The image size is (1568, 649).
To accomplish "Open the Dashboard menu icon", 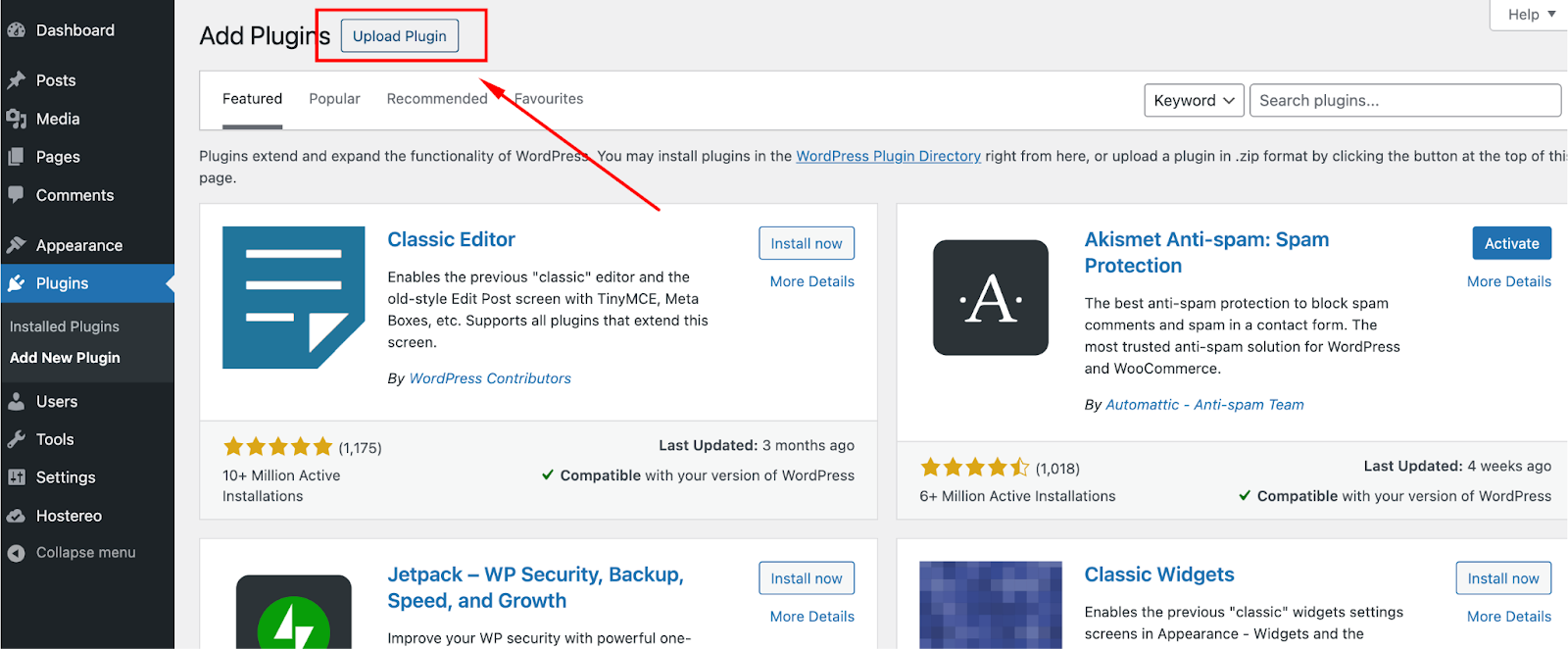I will (x=17, y=30).
